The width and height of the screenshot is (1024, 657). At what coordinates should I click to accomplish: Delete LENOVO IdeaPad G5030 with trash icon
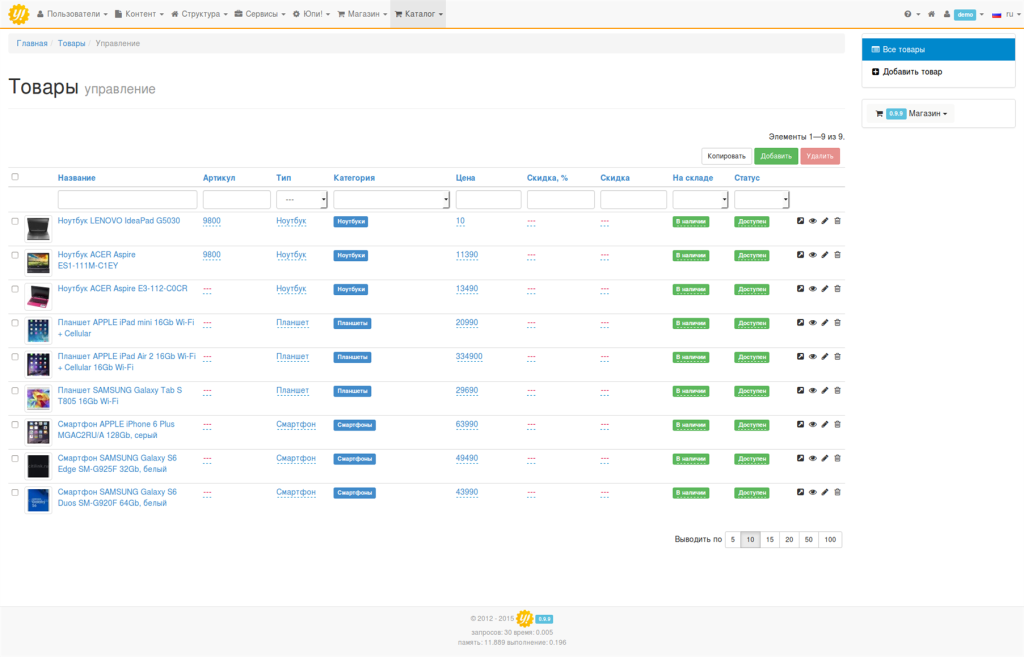click(837, 221)
